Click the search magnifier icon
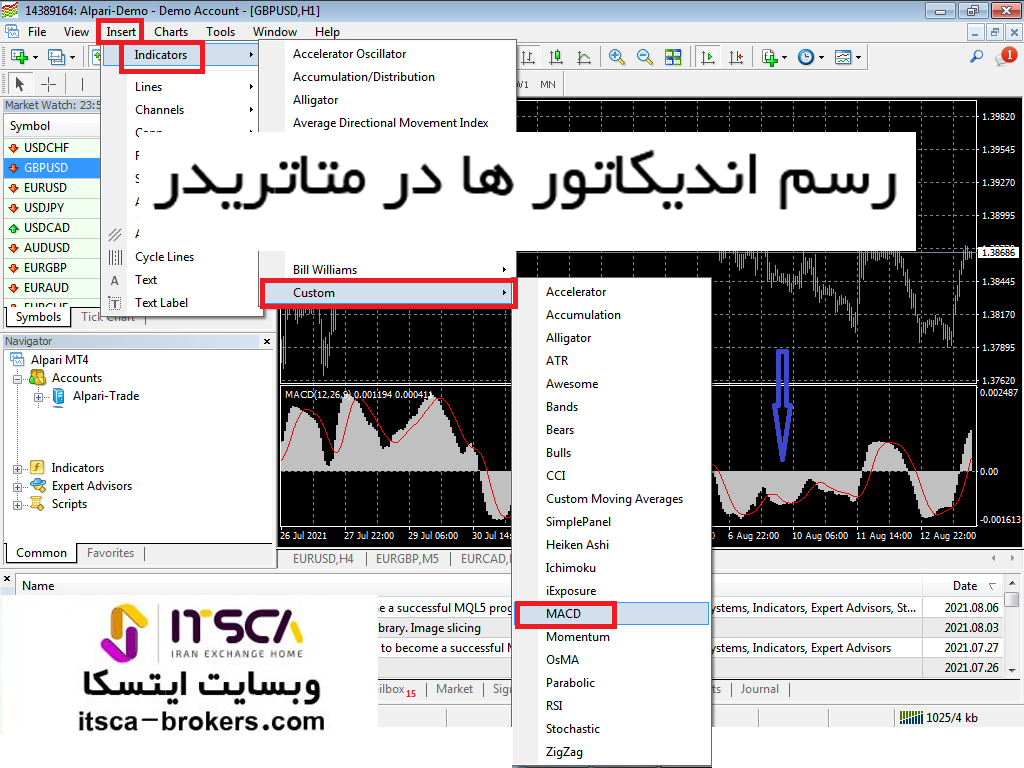This screenshot has width=1024, height=768. coord(976,57)
